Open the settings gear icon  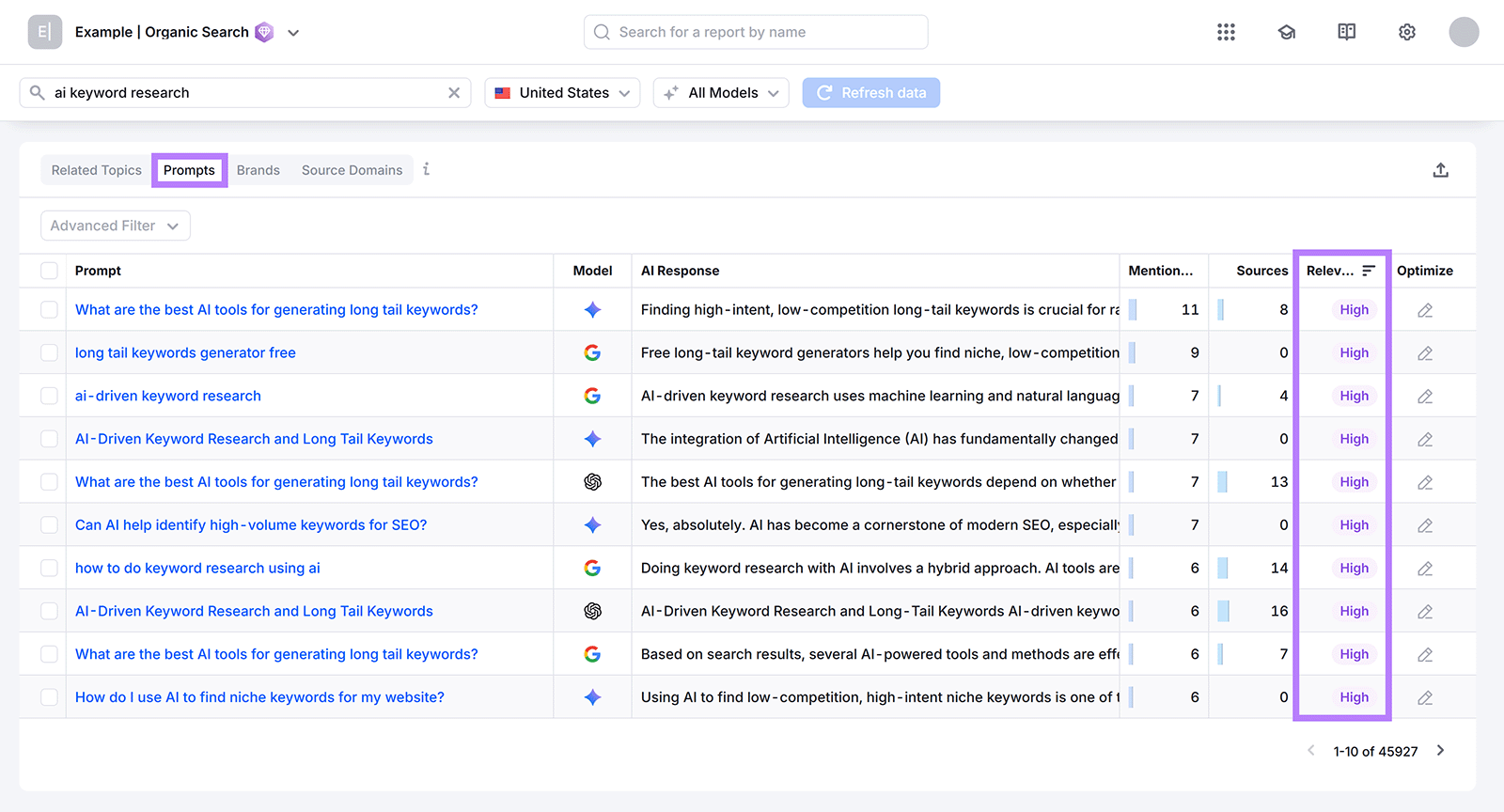1406,32
